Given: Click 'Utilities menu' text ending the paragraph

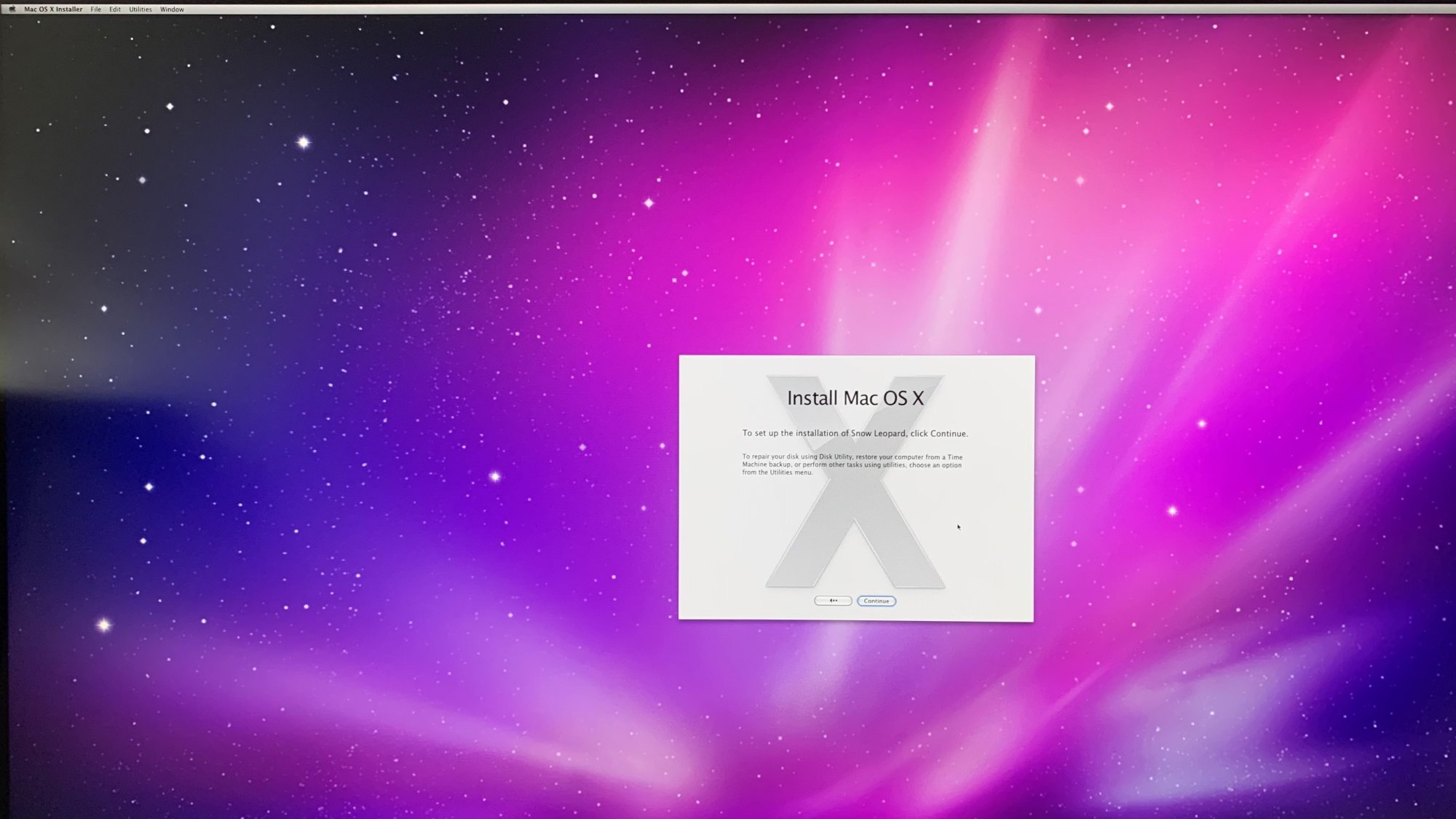Looking at the screenshot, I should coord(791,472).
